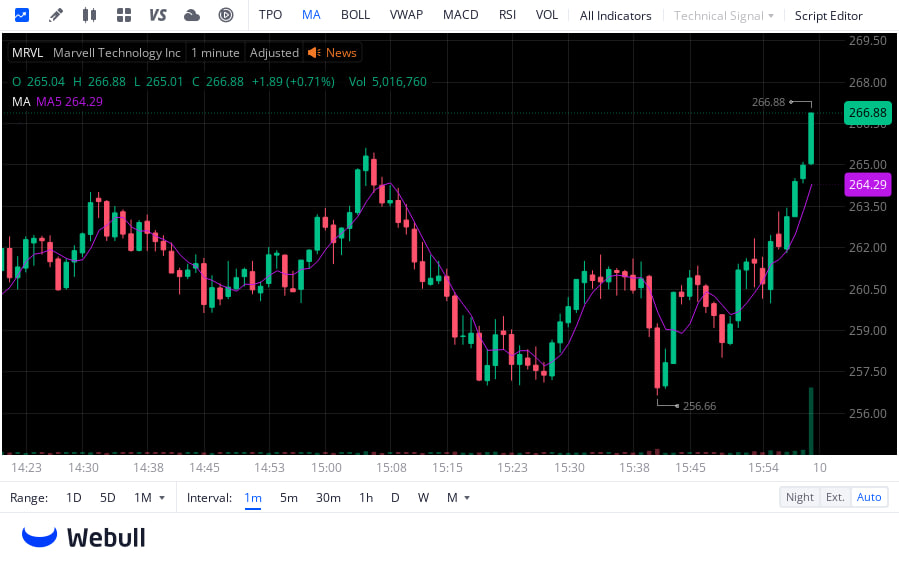Click the 256.66 low price marker
899x561 pixels.
point(699,406)
